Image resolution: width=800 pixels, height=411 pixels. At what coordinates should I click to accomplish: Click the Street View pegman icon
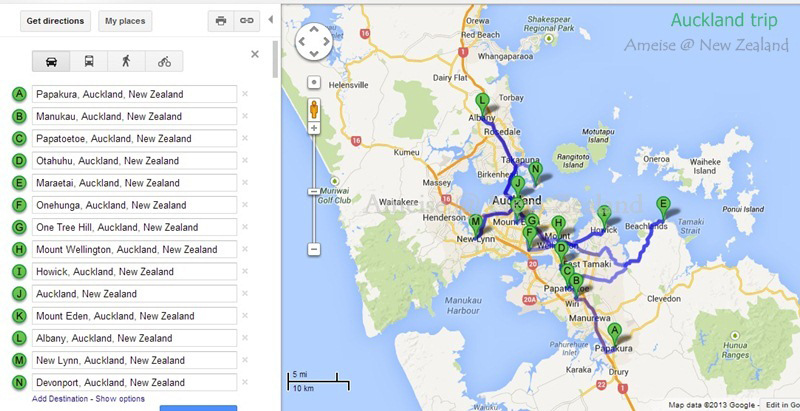(x=314, y=109)
